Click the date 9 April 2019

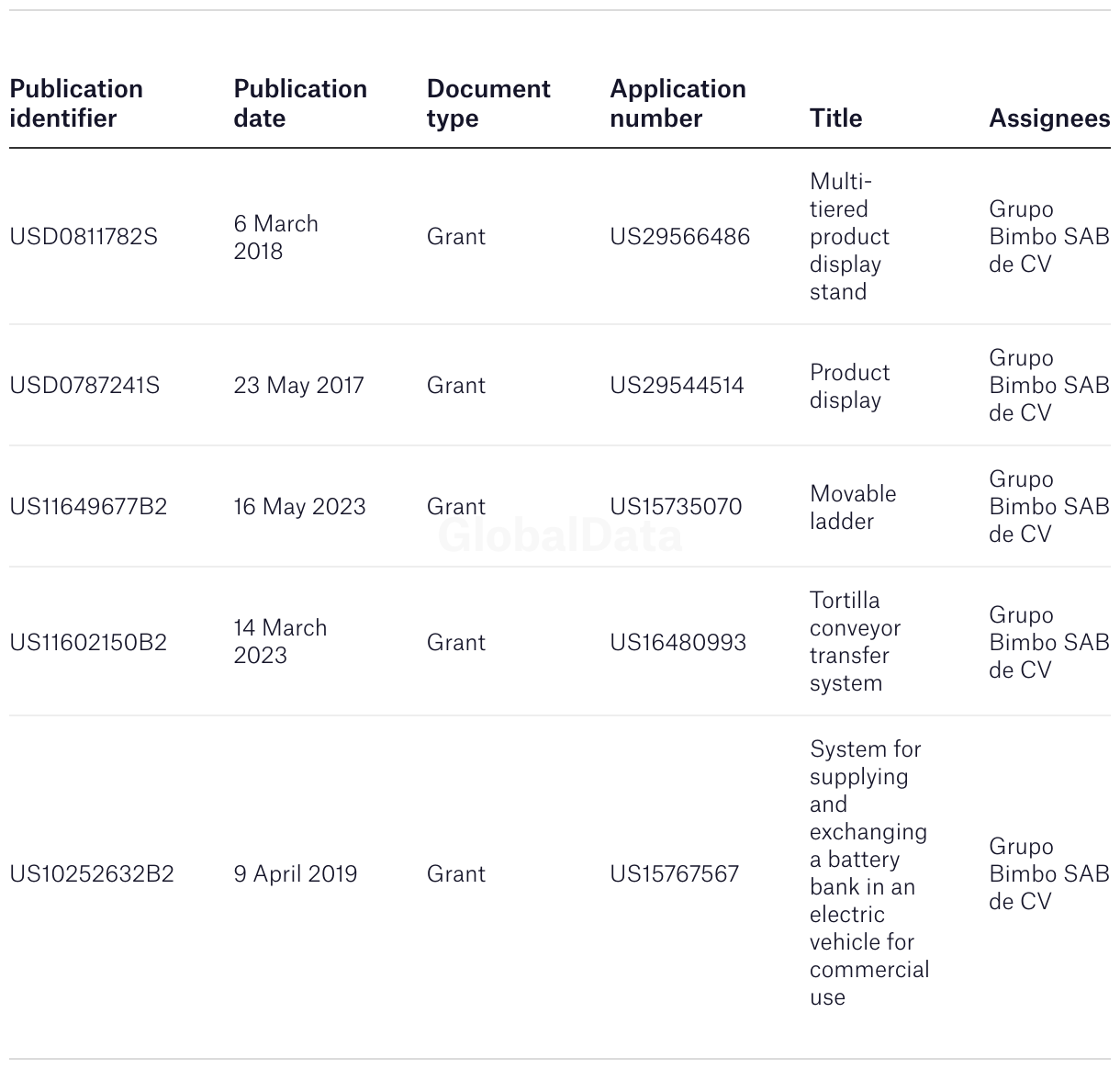295,873
